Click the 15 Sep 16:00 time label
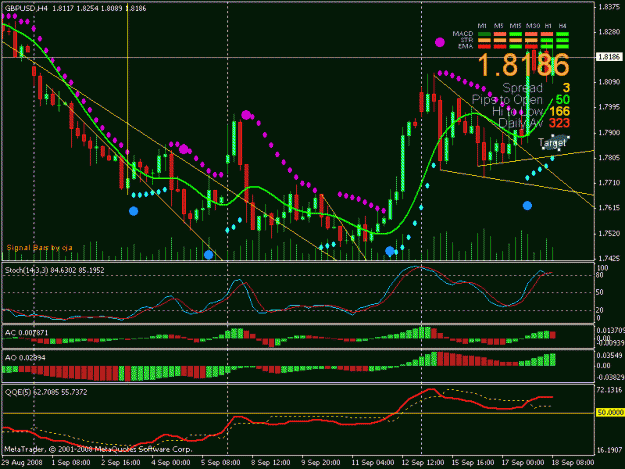This screenshot has width=625, height=469. coord(473,463)
